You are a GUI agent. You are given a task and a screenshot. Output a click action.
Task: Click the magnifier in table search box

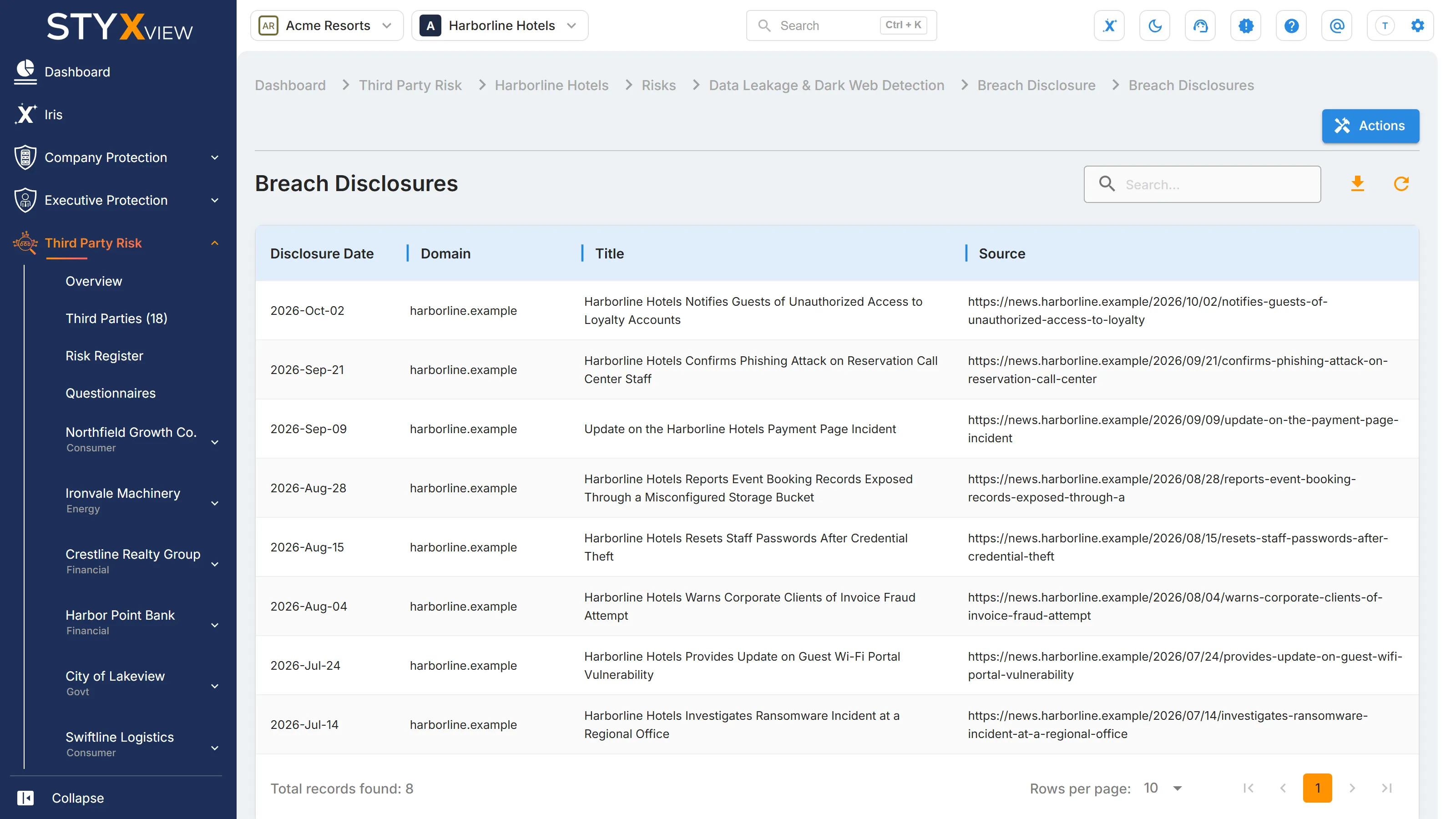(x=1107, y=184)
